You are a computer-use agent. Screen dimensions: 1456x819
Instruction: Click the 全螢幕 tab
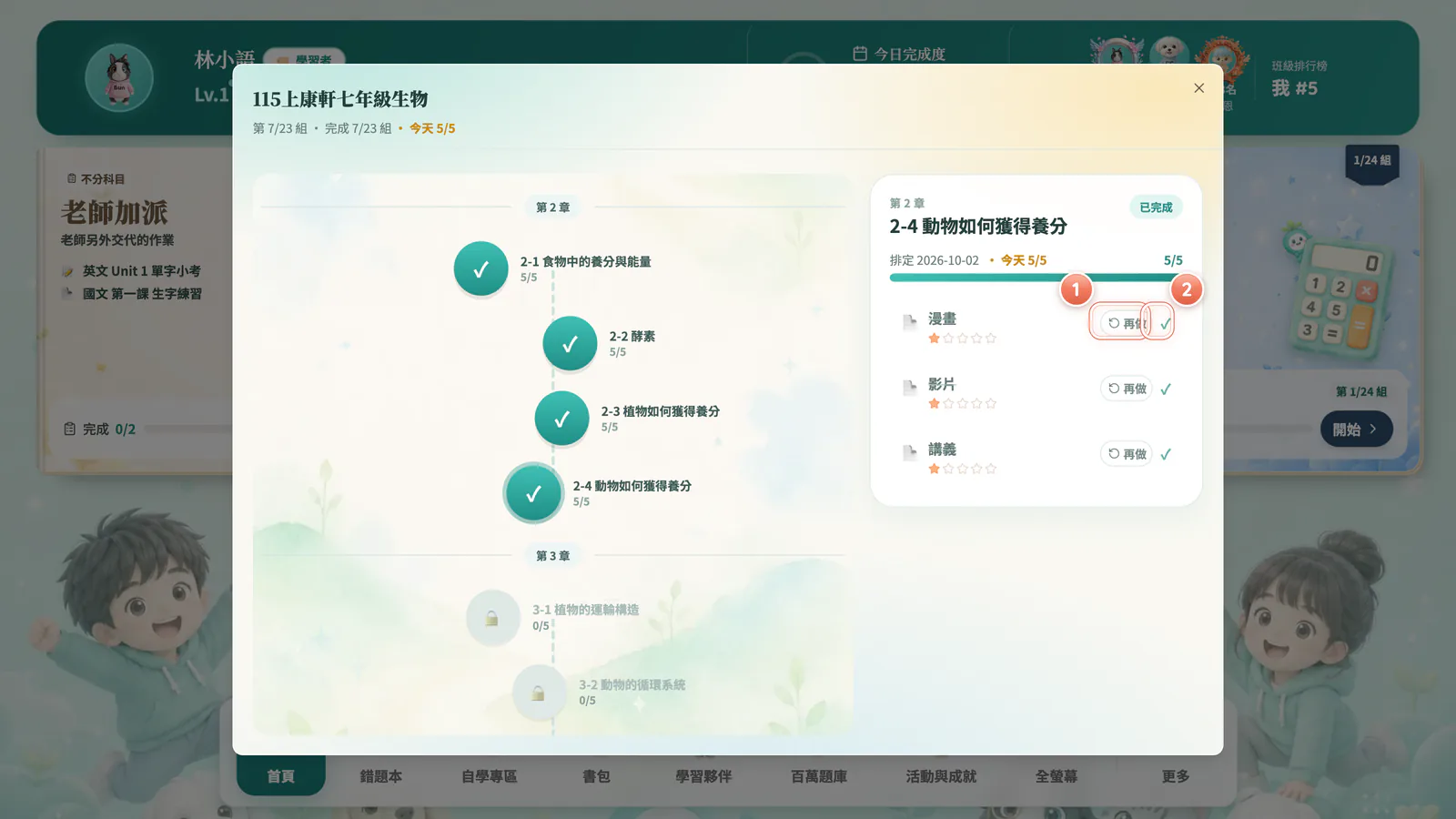[1056, 776]
